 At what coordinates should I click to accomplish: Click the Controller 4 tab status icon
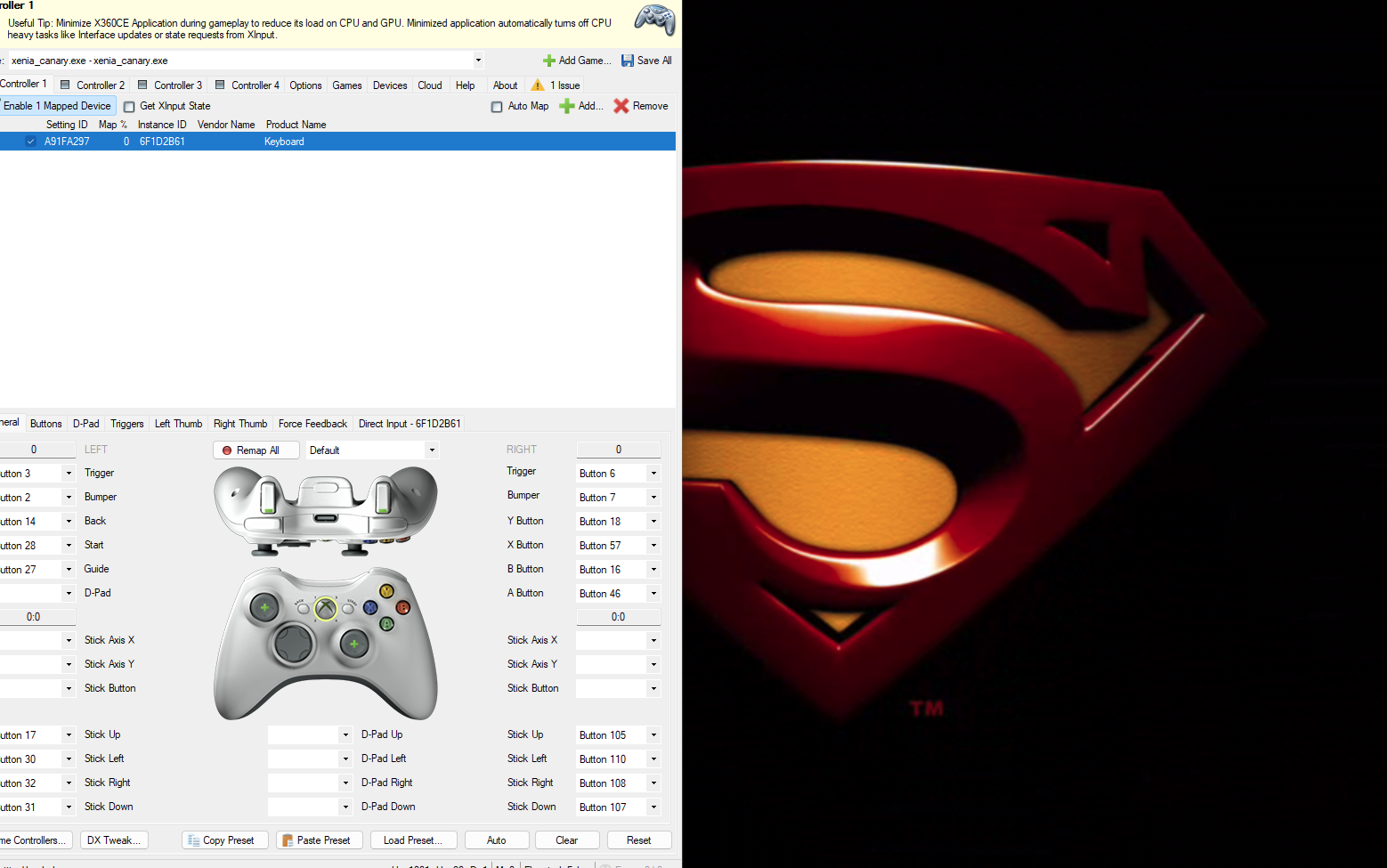220,85
